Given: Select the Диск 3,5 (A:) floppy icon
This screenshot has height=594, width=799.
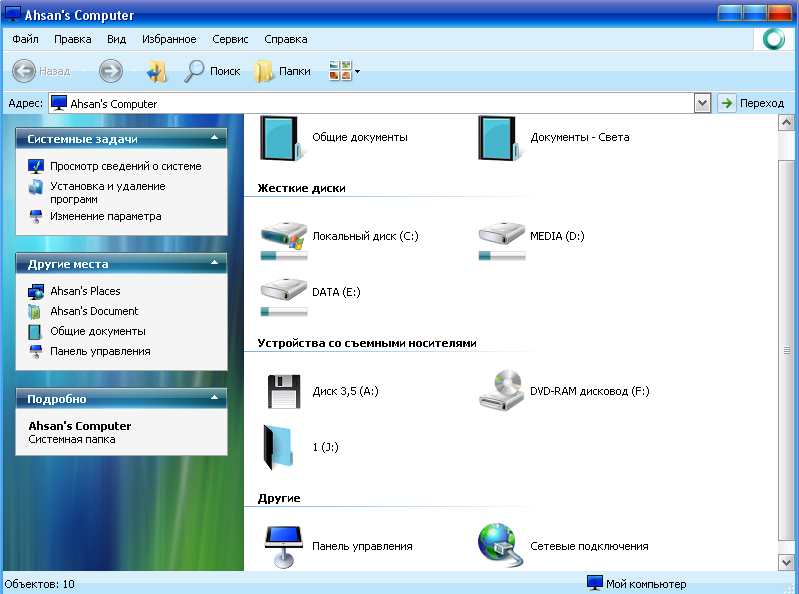Looking at the screenshot, I should [284, 391].
